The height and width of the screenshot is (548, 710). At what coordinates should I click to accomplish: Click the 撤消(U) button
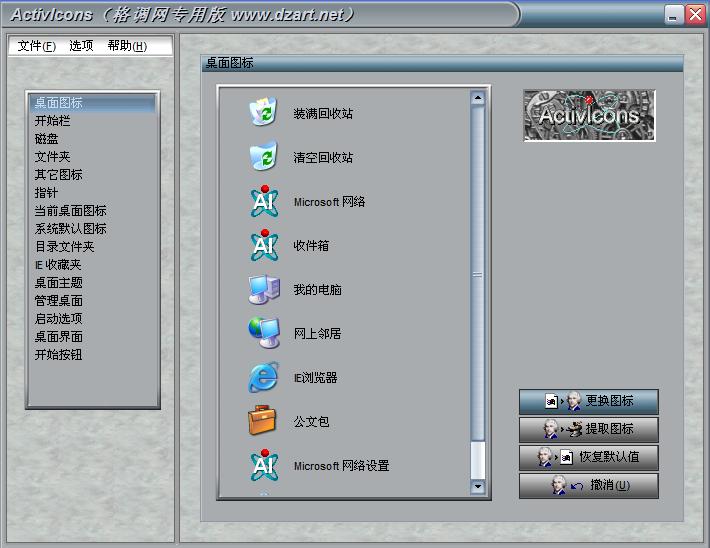589,486
